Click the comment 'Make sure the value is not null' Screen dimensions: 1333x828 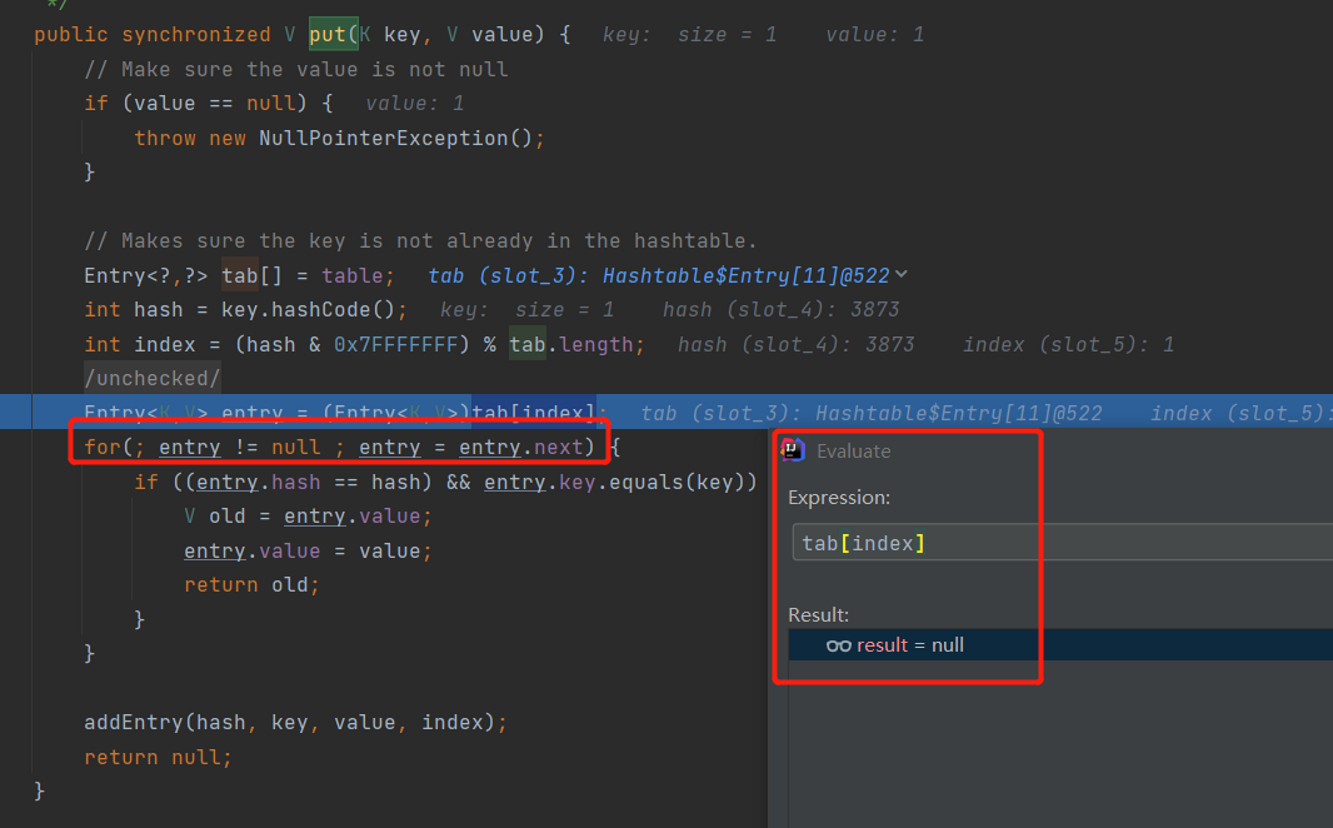[296, 69]
